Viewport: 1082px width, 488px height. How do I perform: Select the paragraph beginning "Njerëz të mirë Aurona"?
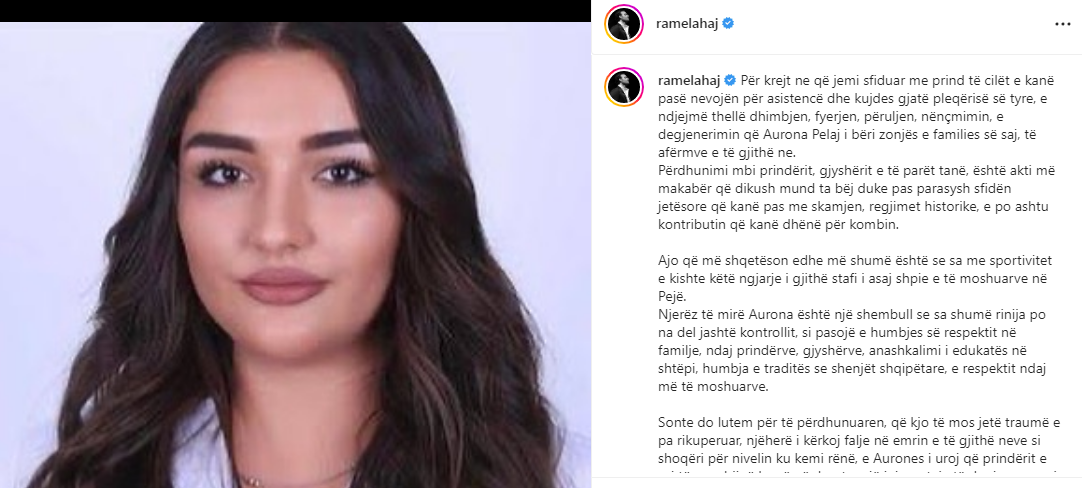858,350
